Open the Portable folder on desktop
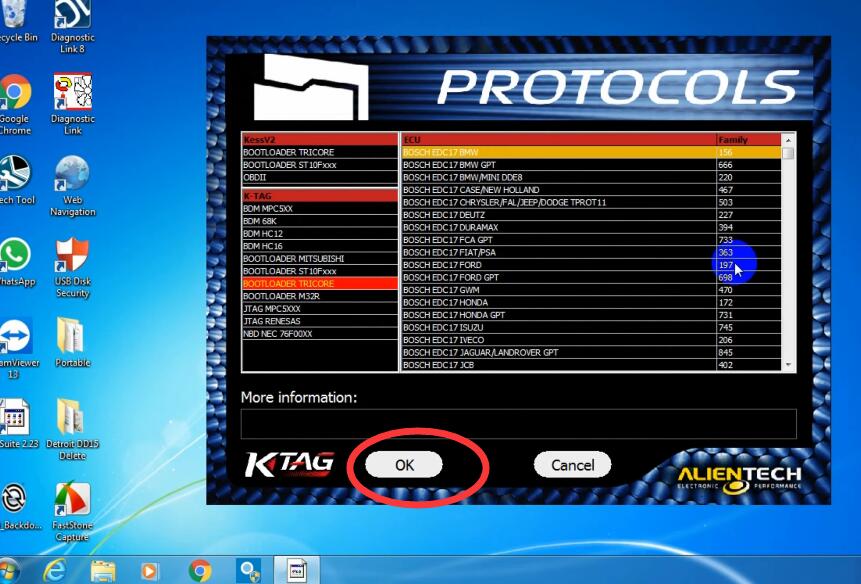The height and width of the screenshot is (584, 861). (72, 342)
